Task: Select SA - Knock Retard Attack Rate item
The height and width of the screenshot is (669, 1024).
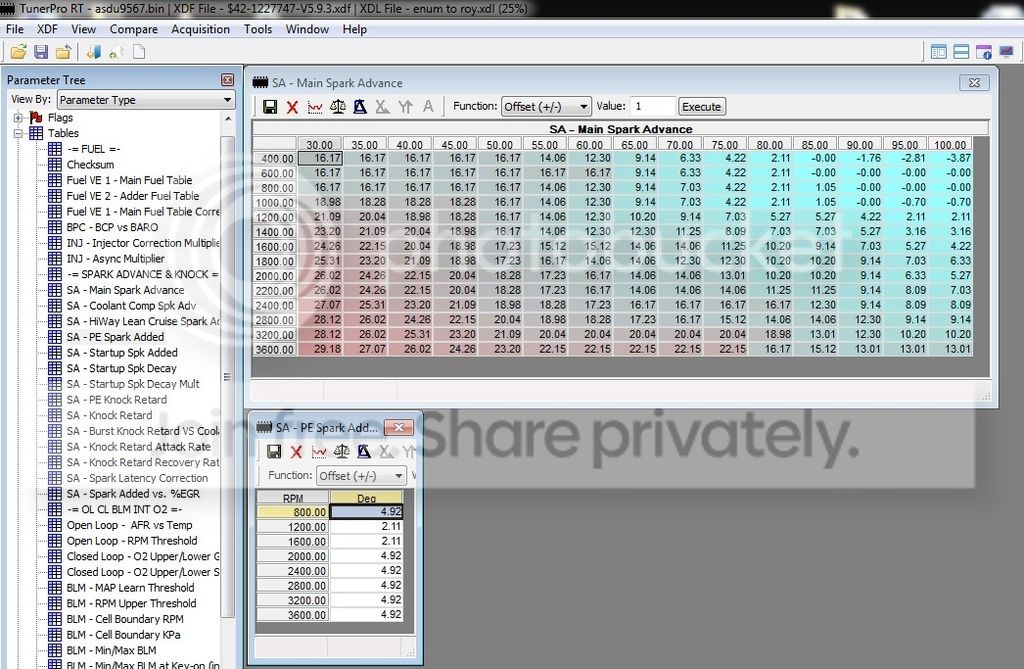Action: click(138, 447)
